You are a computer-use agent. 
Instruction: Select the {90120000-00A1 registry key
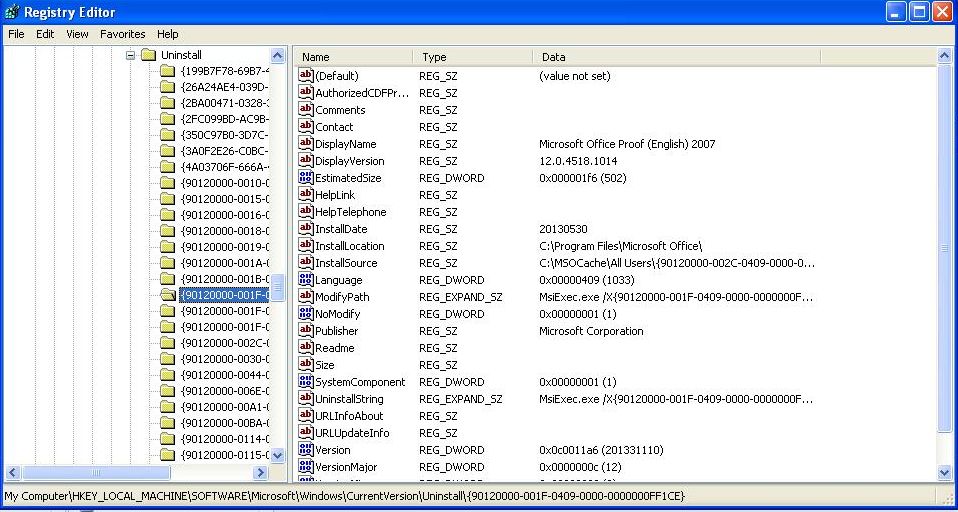click(225, 406)
